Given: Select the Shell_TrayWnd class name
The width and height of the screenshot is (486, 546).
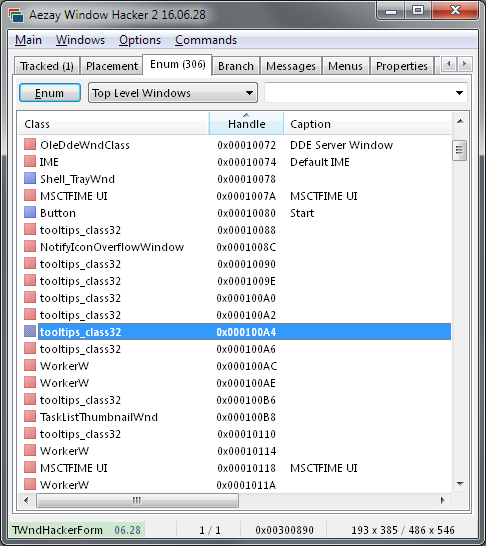Looking at the screenshot, I should (77, 179).
